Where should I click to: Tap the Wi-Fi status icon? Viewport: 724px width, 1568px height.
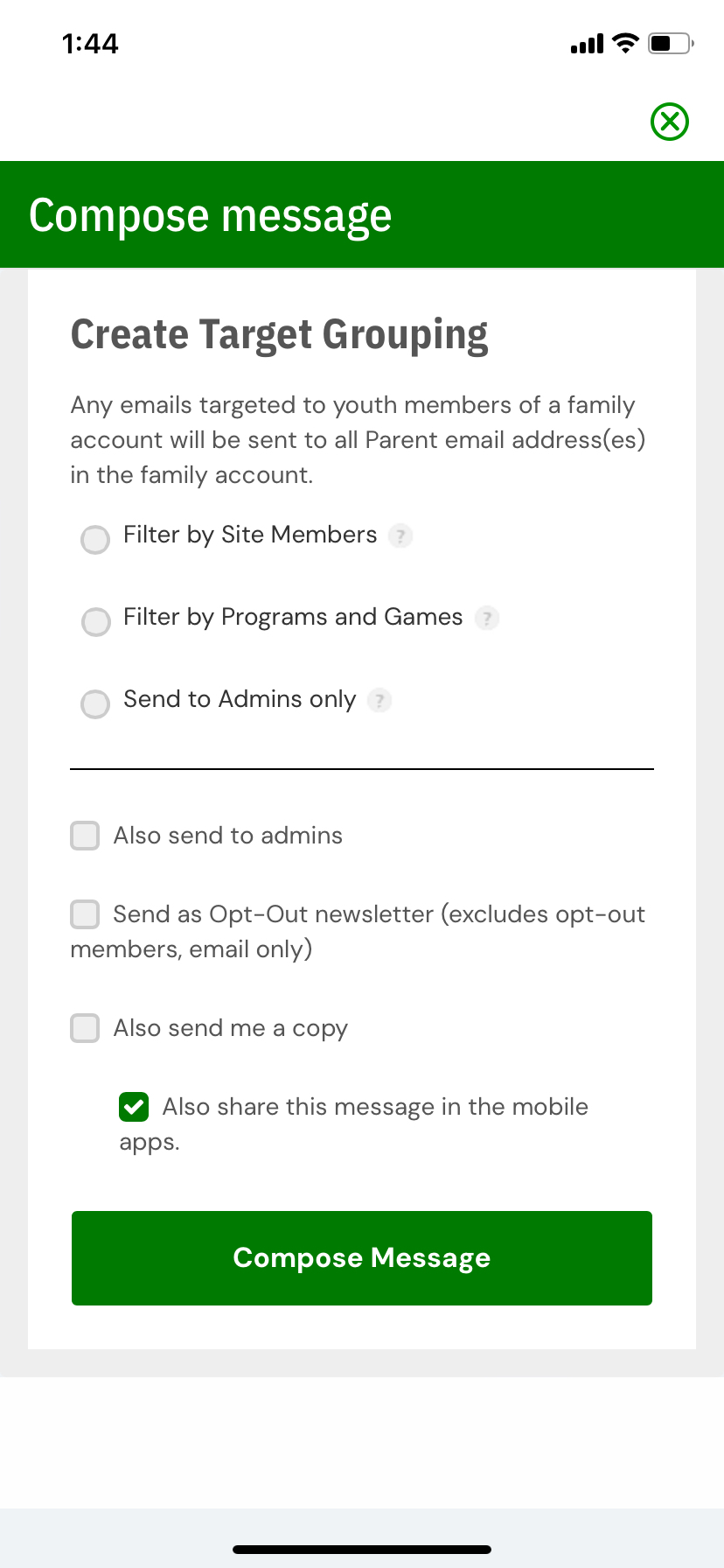tap(625, 43)
